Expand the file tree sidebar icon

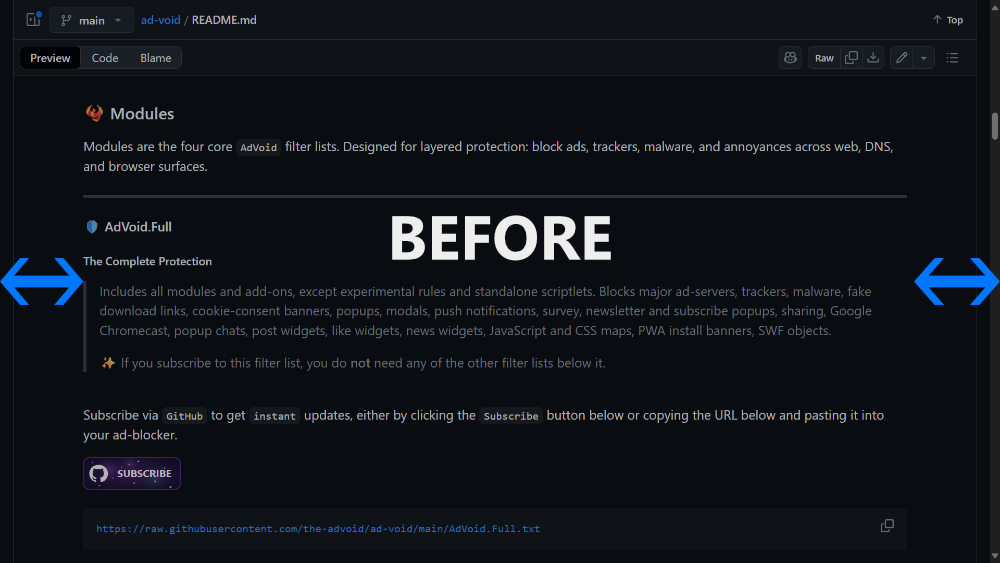tap(33, 20)
